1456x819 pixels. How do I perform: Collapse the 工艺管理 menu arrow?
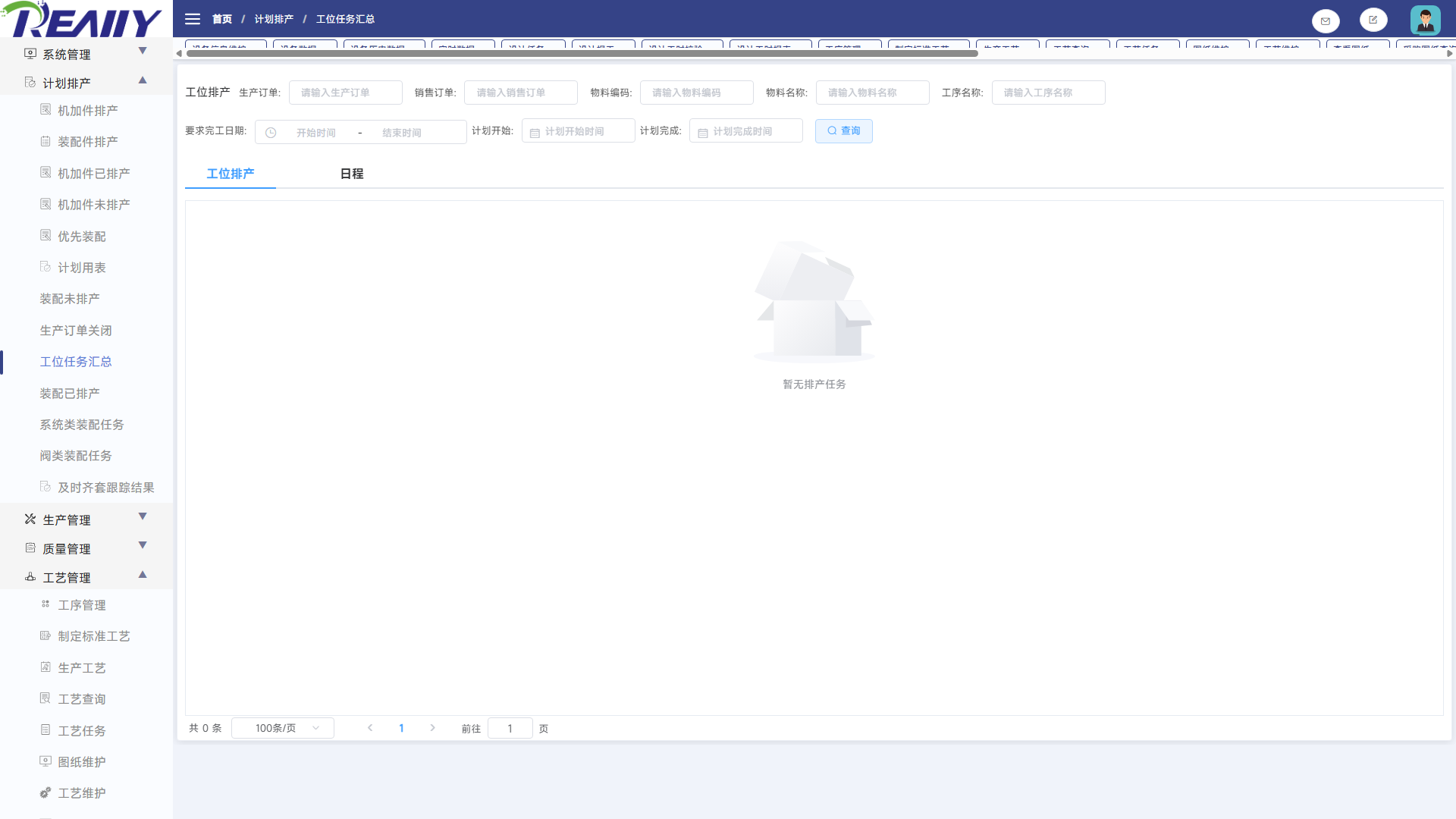click(x=143, y=574)
